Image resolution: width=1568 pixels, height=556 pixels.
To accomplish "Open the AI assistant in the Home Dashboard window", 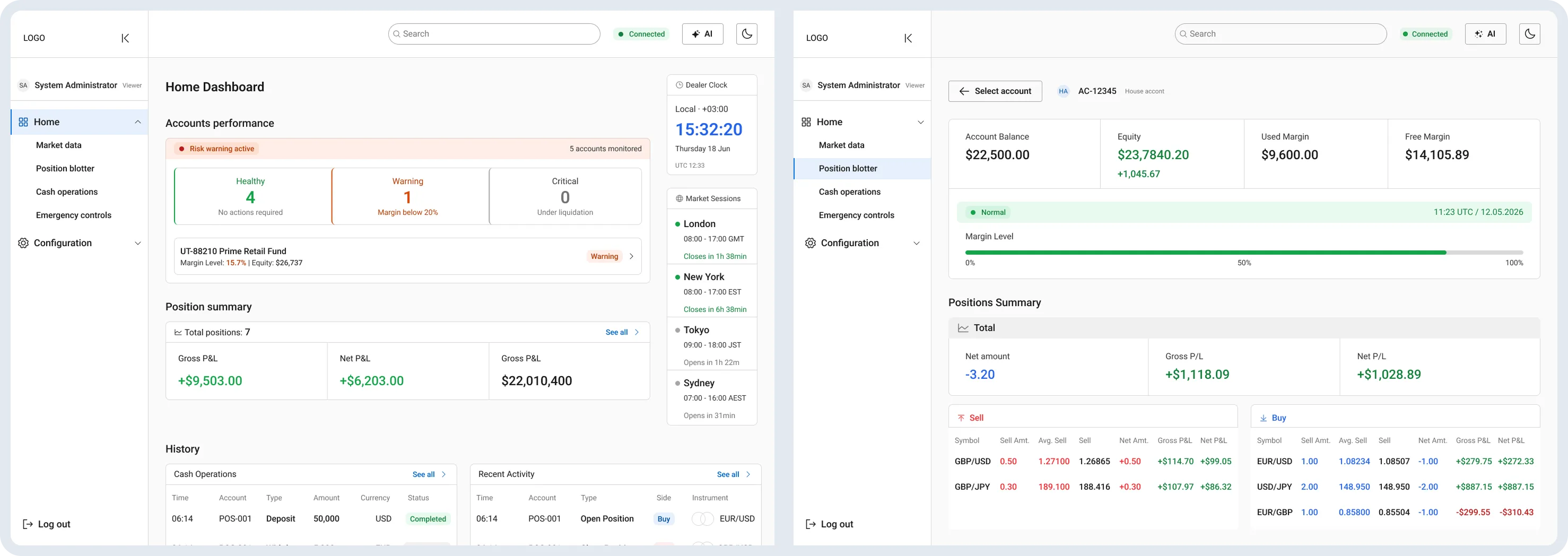I will pyautogui.click(x=702, y=34).
